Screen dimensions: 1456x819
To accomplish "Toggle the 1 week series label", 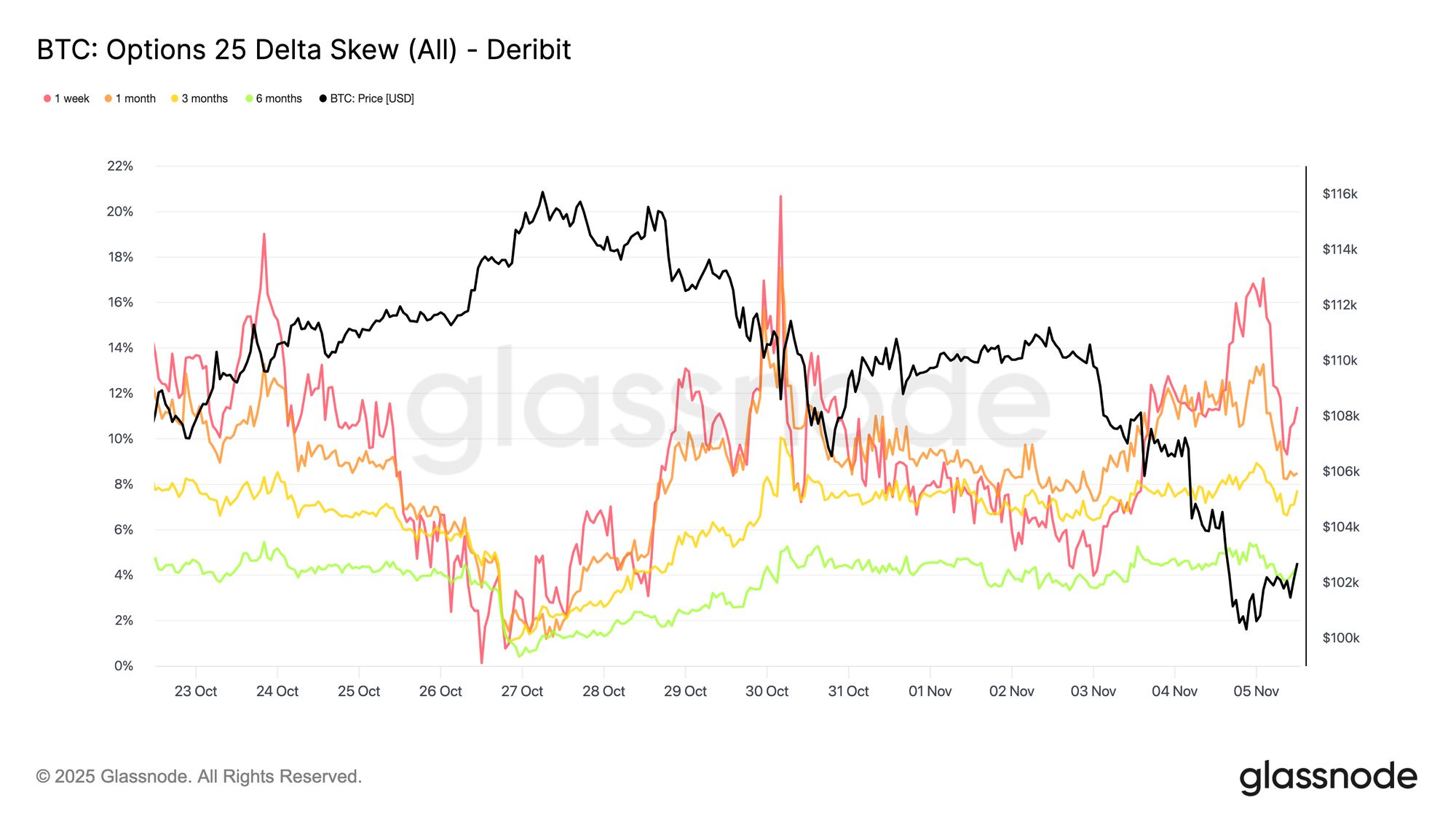I will (72, 99).
